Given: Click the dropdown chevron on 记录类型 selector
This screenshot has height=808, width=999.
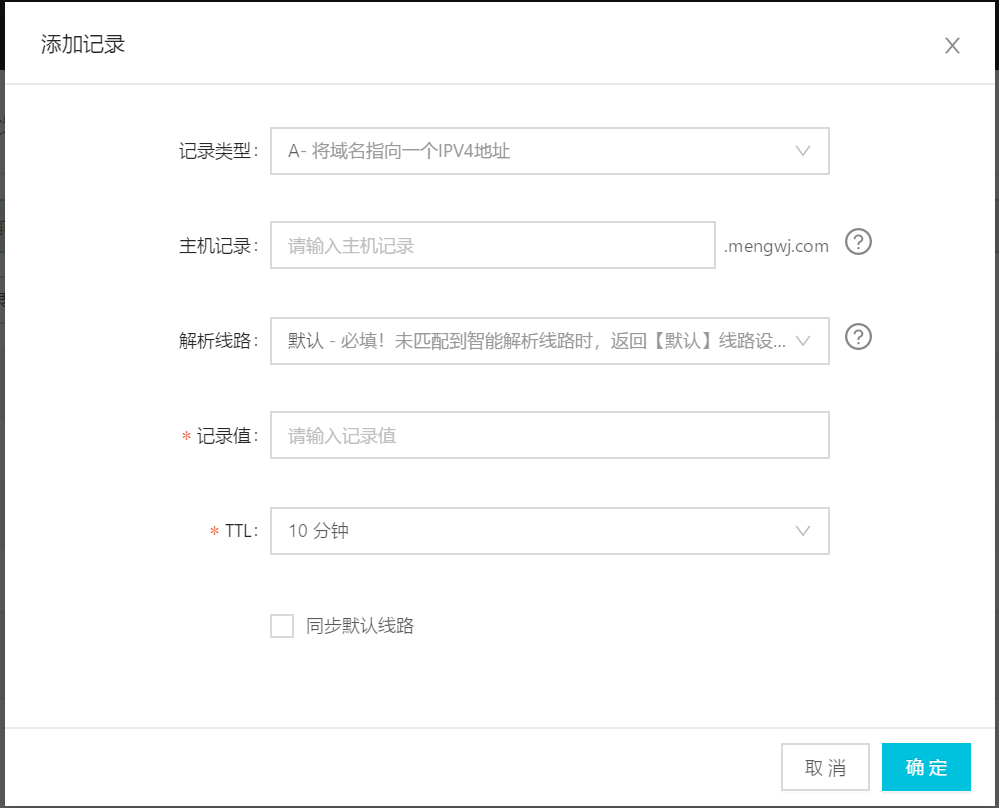Looking at the screenshot, I should pos(803,151).
